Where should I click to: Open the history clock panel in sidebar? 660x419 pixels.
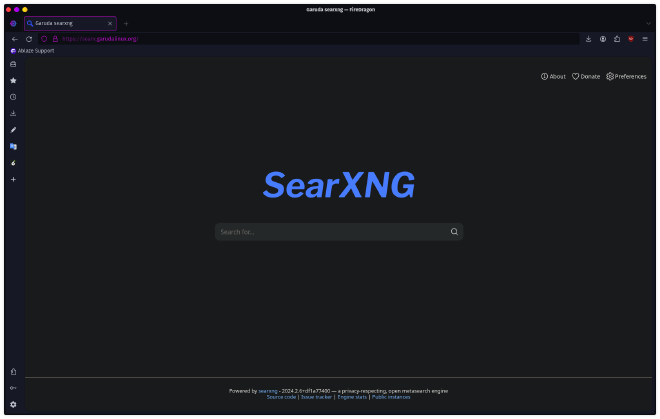(13, 97)
